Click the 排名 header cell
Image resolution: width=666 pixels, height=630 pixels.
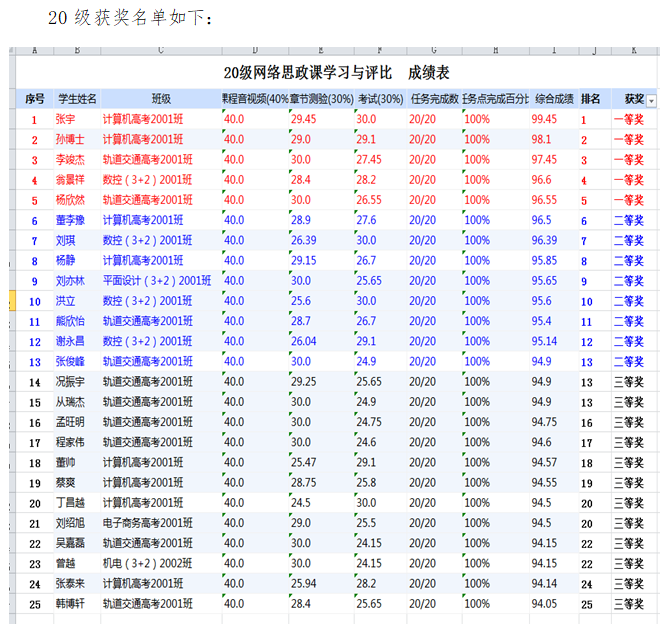click(591, 99)
